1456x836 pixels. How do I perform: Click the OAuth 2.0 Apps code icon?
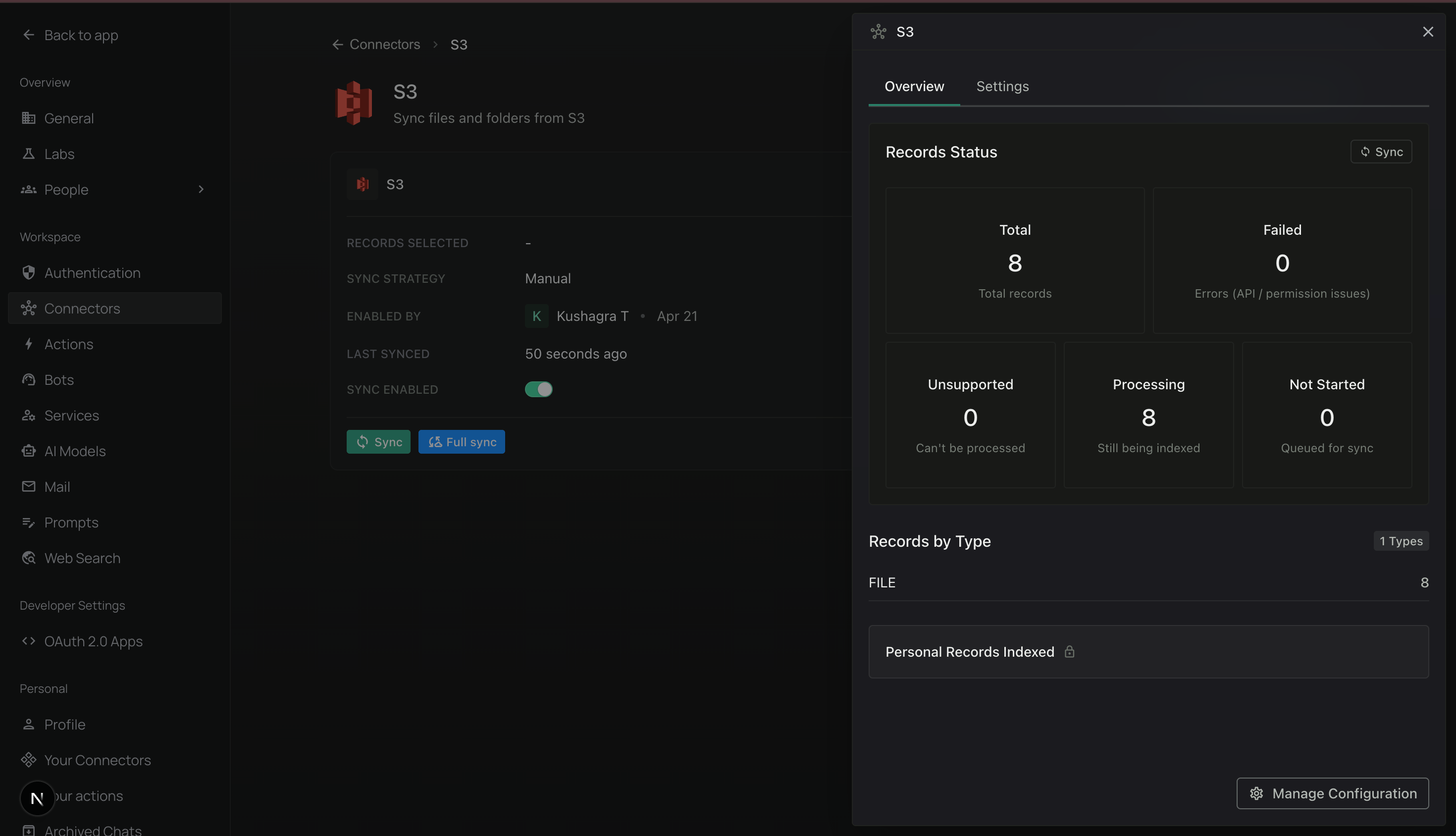click(29, 641)
